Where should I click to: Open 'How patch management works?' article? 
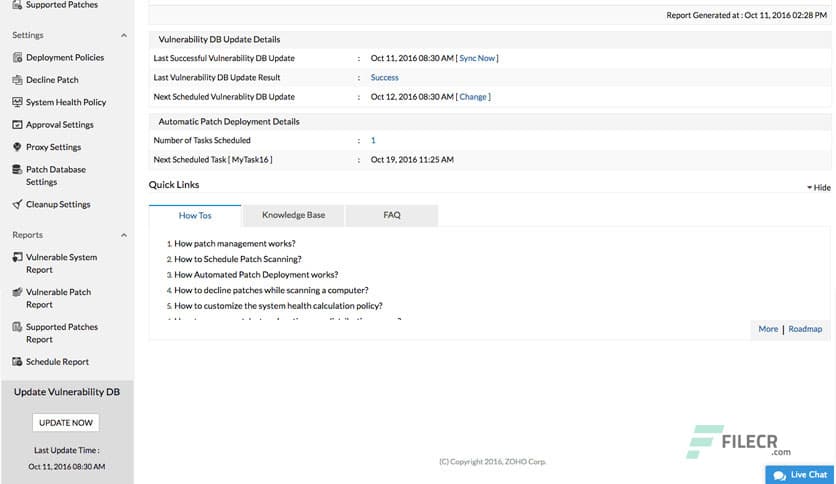click(235, 244)
